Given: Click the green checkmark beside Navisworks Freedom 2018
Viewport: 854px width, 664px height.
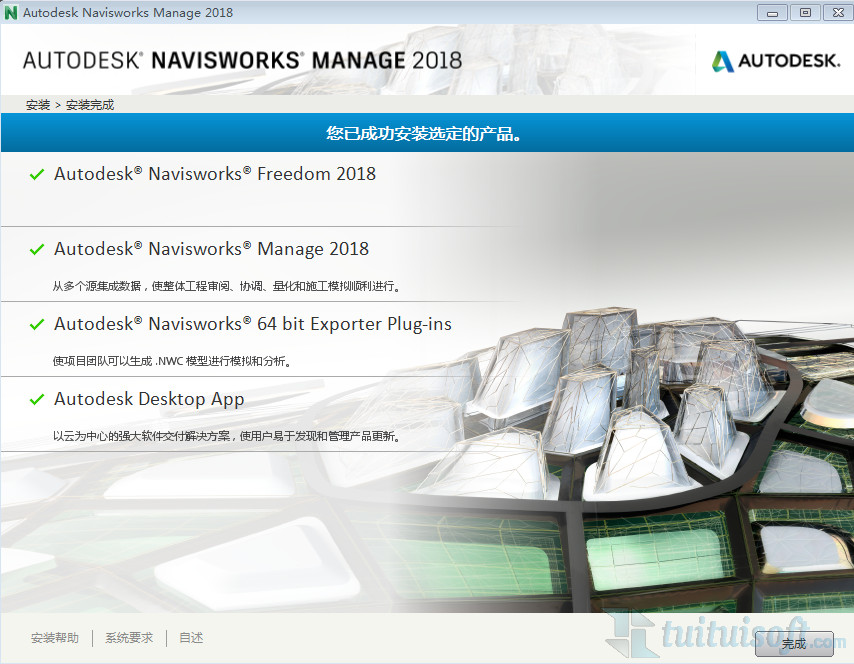Looking at the screenshot, I should click(x=37, y=174).
